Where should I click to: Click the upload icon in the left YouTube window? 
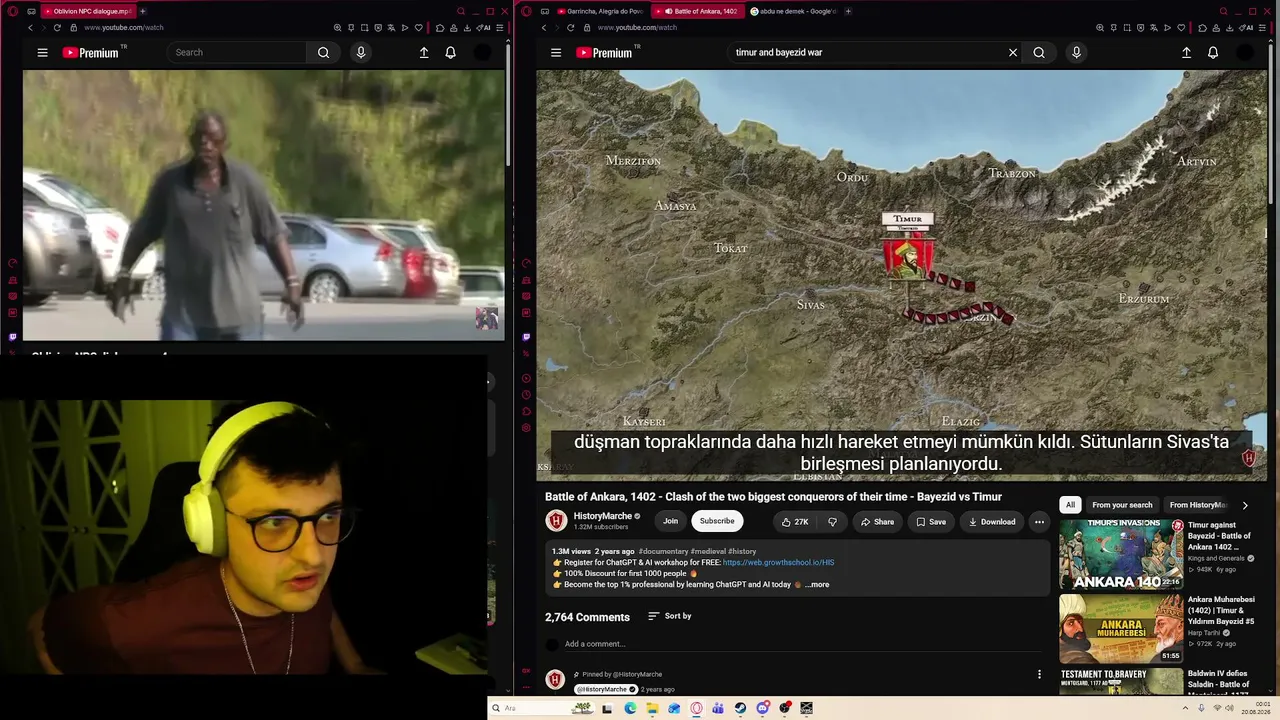click(424, 53)
